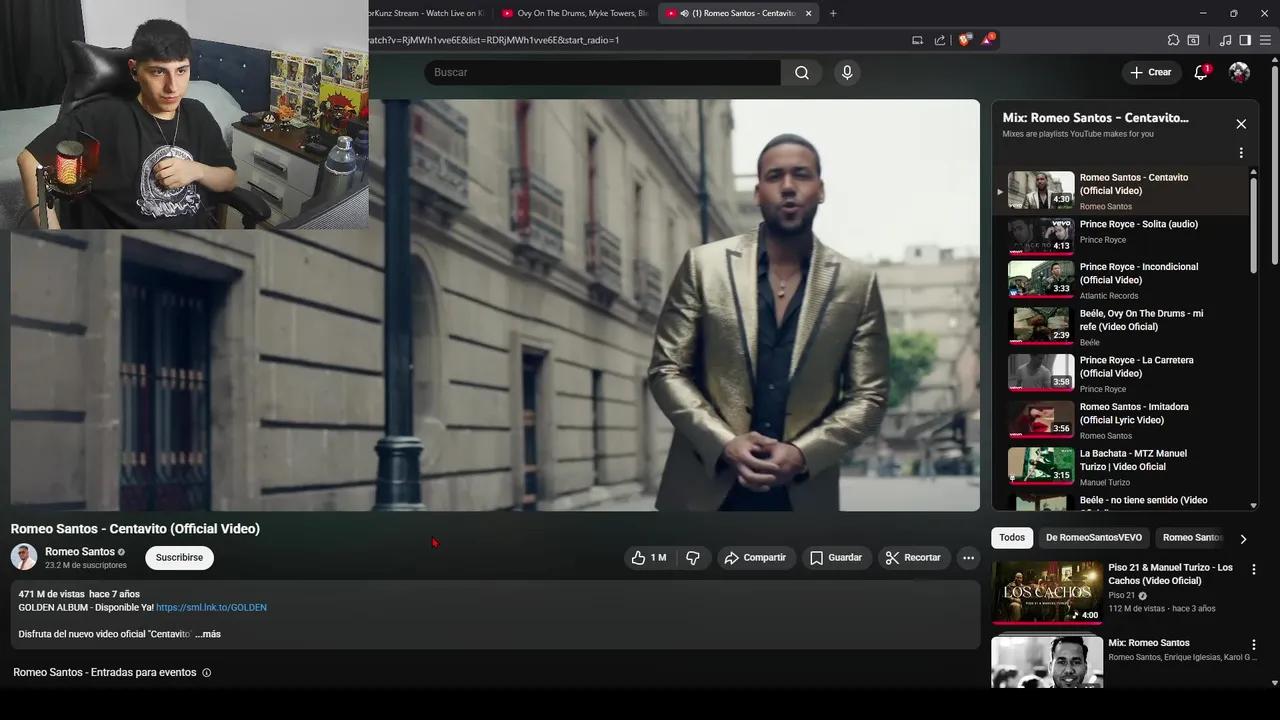
Task: Click Romeo Santos - Entradas para eventos
Action: [105, 673]
